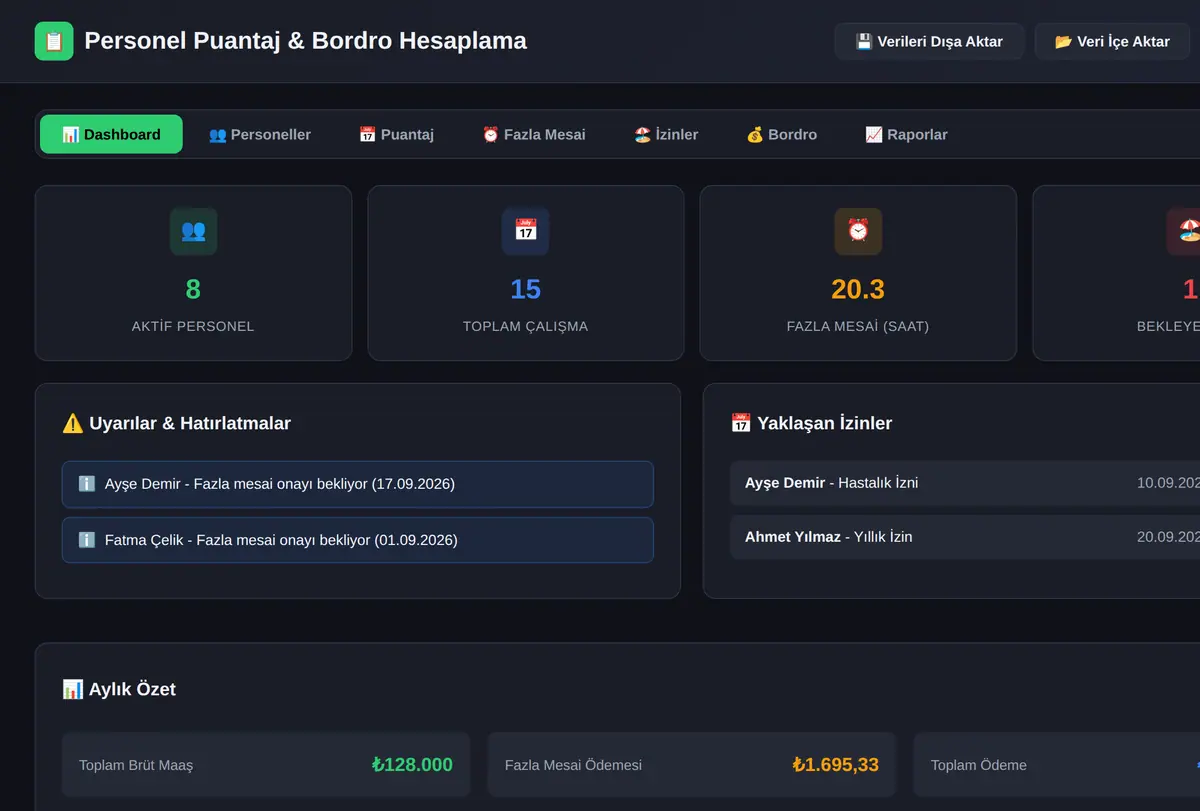Click the Toplam Çalışma label
Image resolution: width=1200 pixels, height=811 pixels.
coord(526,326)
